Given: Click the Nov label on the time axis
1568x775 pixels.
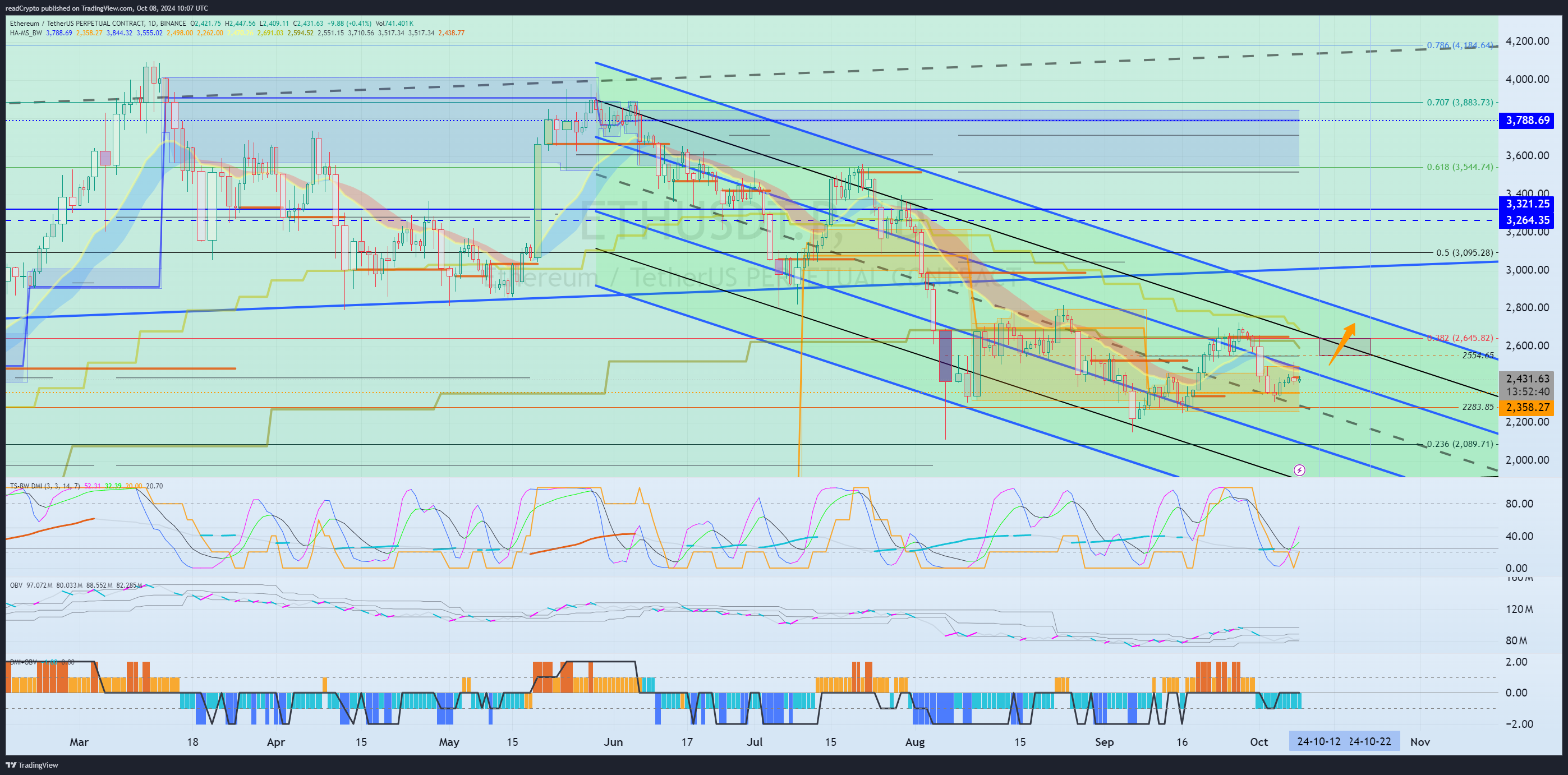Looking at the screenshot, I should (x=1420, y=742).
